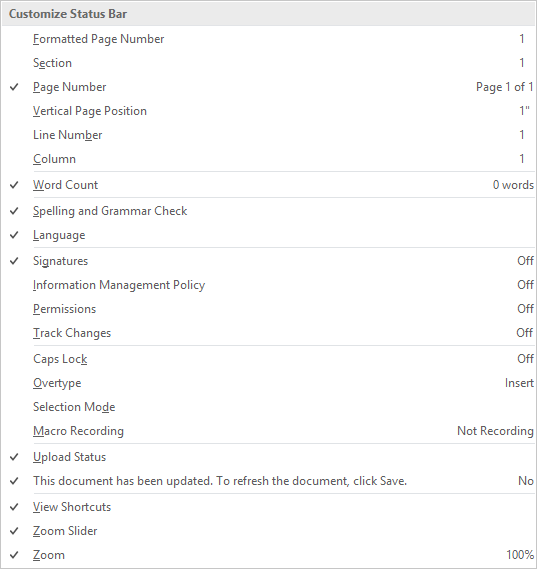Uncheck Word Count in status bar menu
537x569 pixels.
tap(268, 185)
